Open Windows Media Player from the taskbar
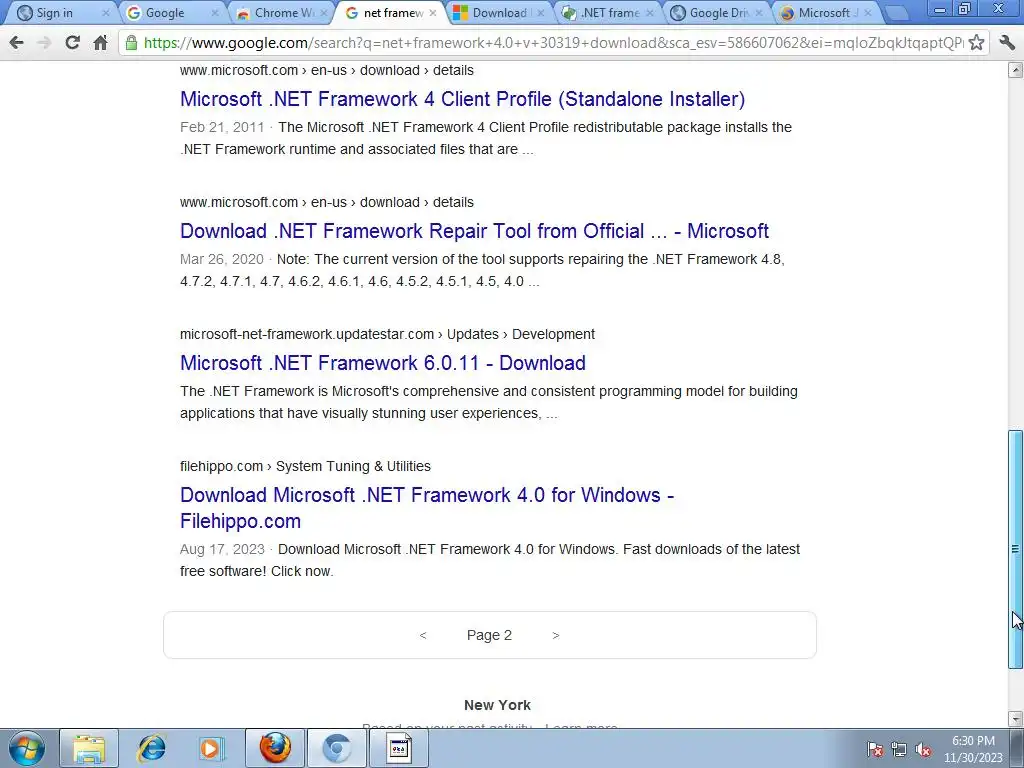Screen dimensions: 1024x768 click(210, 748)
